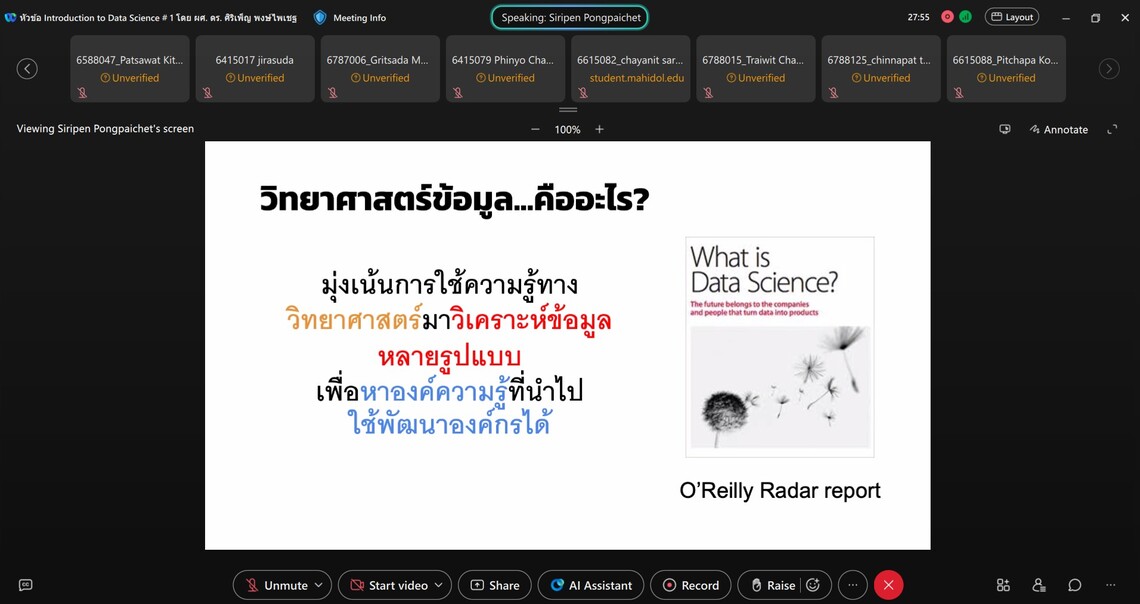This screenshot has width=1140, height=604.
Task: Click the AI Assistant button
Action: coord(591,585)
